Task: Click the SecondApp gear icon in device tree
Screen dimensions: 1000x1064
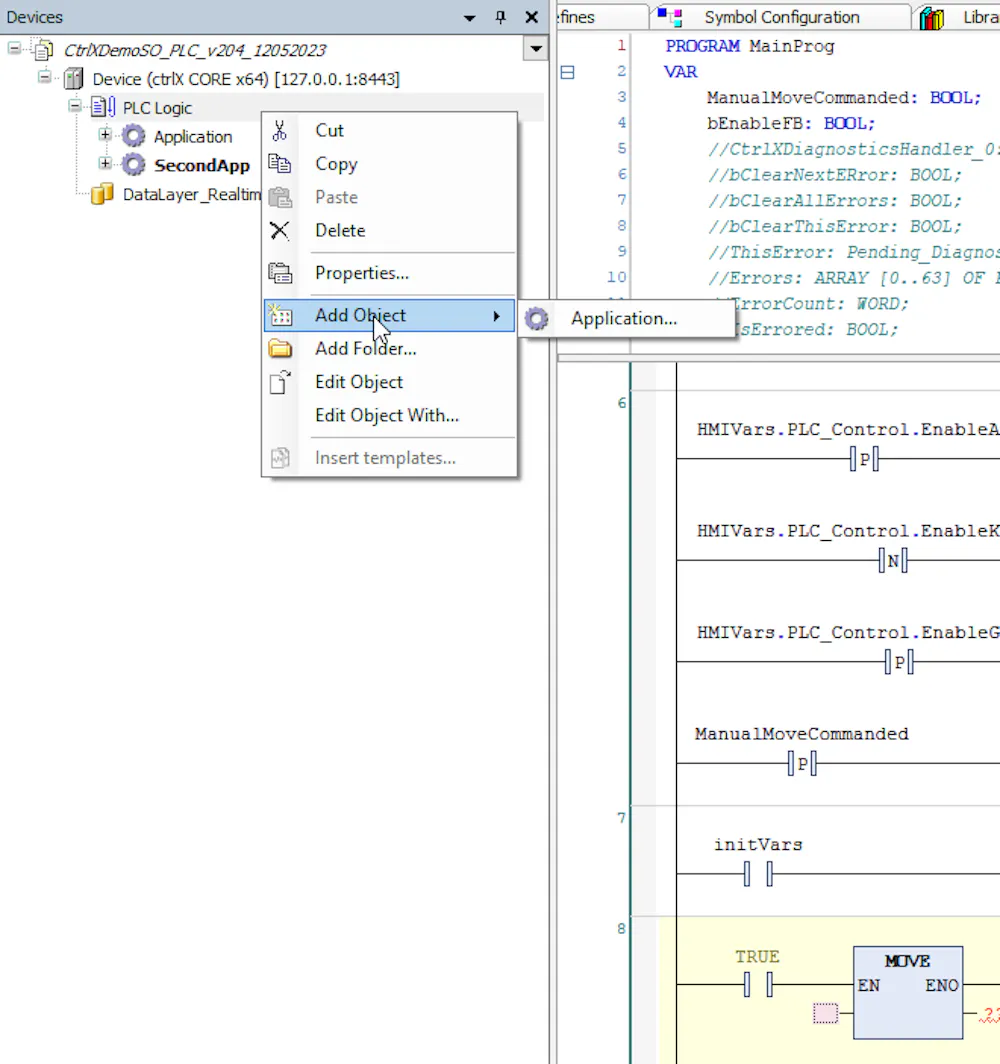Action: [134, 165]
